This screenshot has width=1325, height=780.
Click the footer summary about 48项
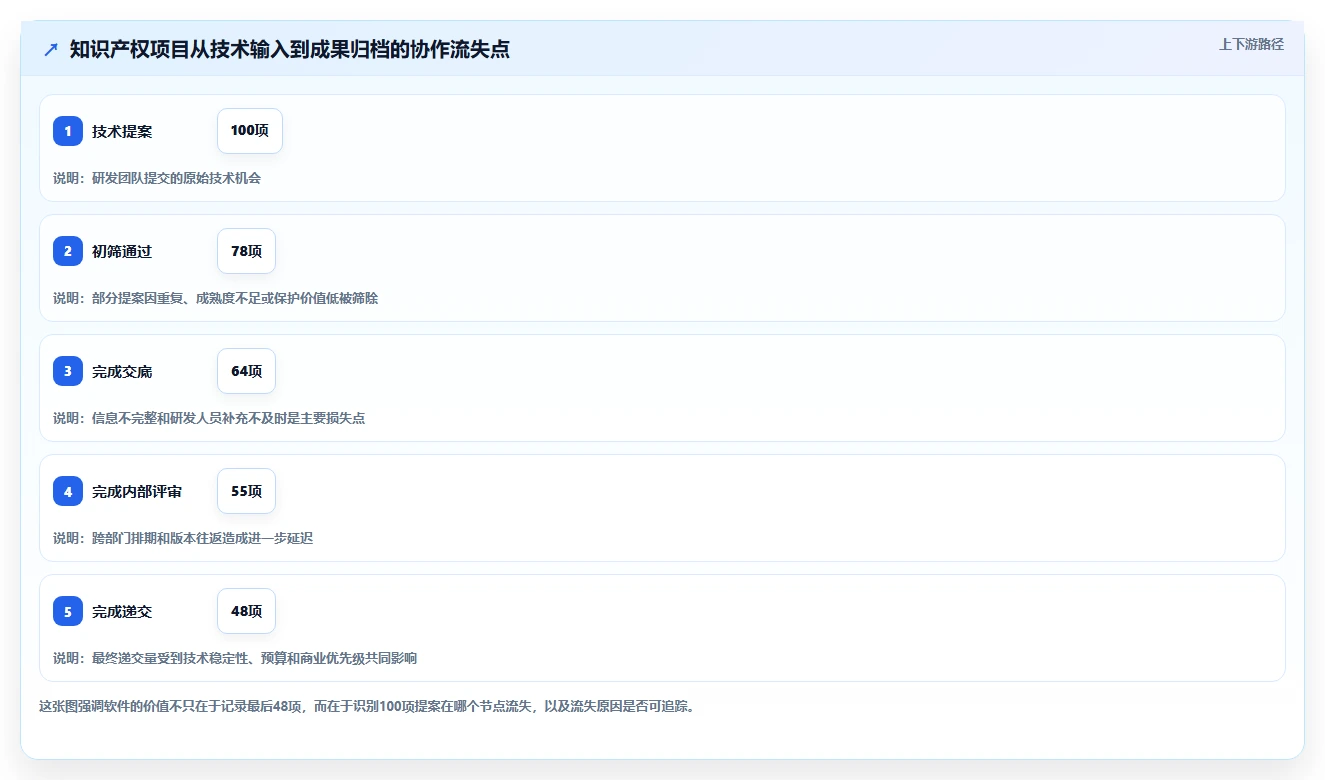coord(367,706)
